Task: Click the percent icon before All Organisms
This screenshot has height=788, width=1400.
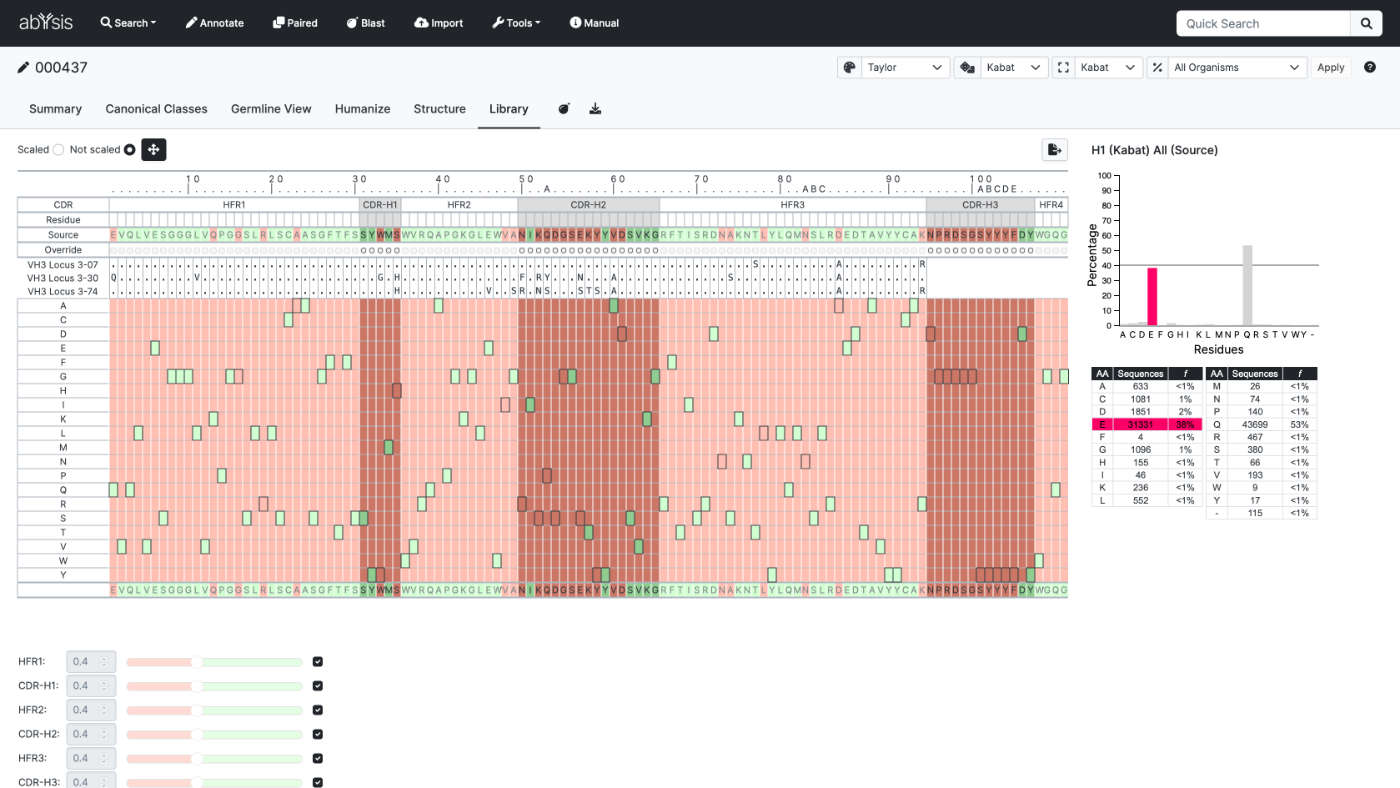Action: [1158, 67]
